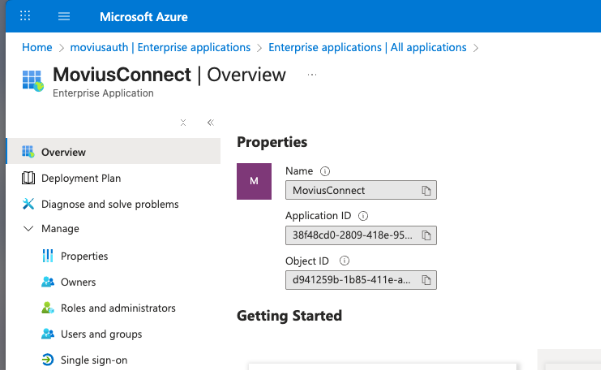Image resolution: width=601 pixels, height=370 pixels.
Task: Show Application ID info tooltip
Action: point(363,216)
